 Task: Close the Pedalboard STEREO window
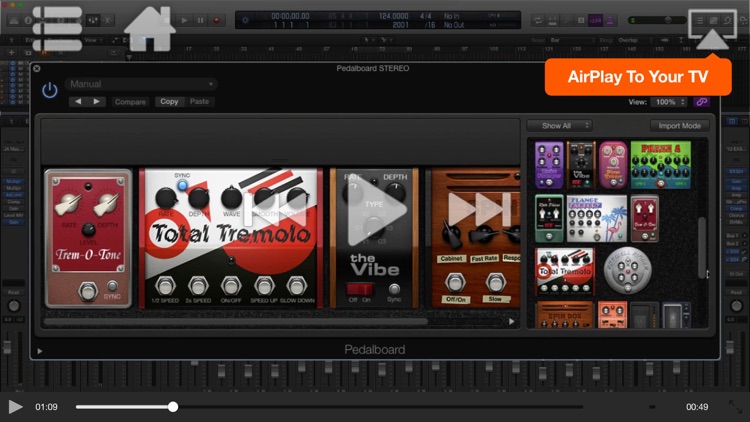37,68
